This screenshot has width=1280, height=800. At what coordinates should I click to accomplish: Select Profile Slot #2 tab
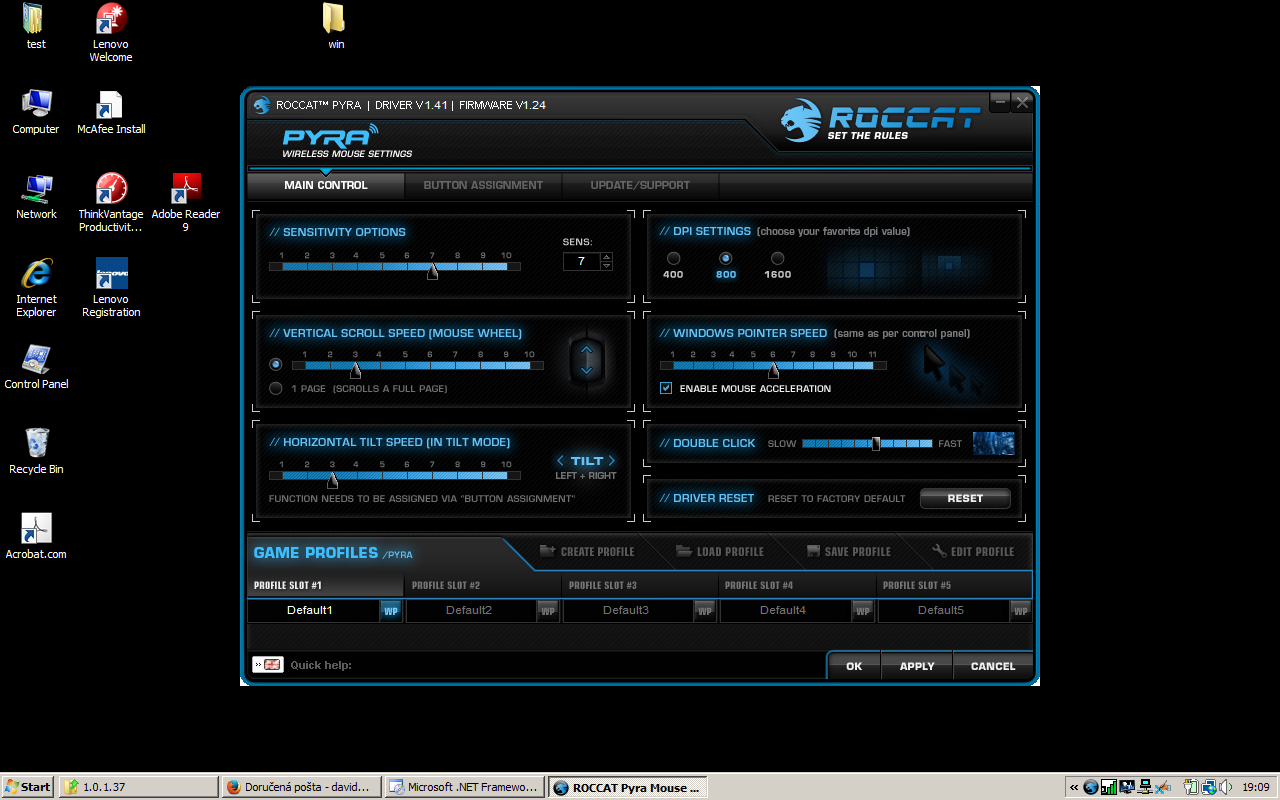482,585
